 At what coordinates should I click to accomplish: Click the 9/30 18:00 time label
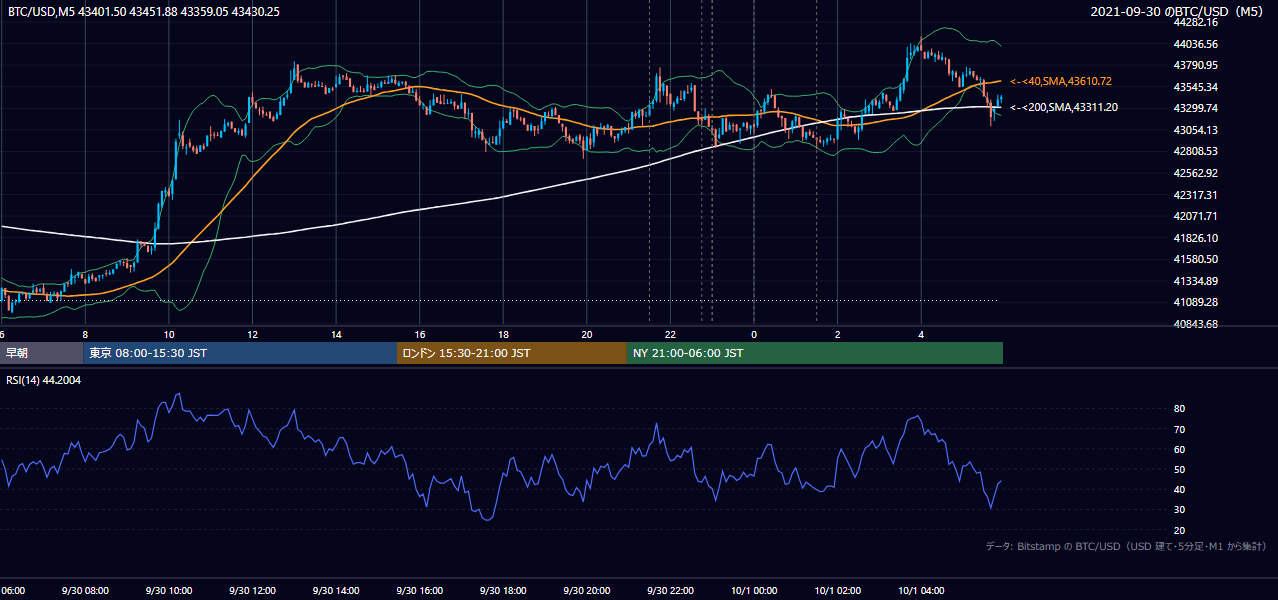pyautogui.click(x=502, y=591)
